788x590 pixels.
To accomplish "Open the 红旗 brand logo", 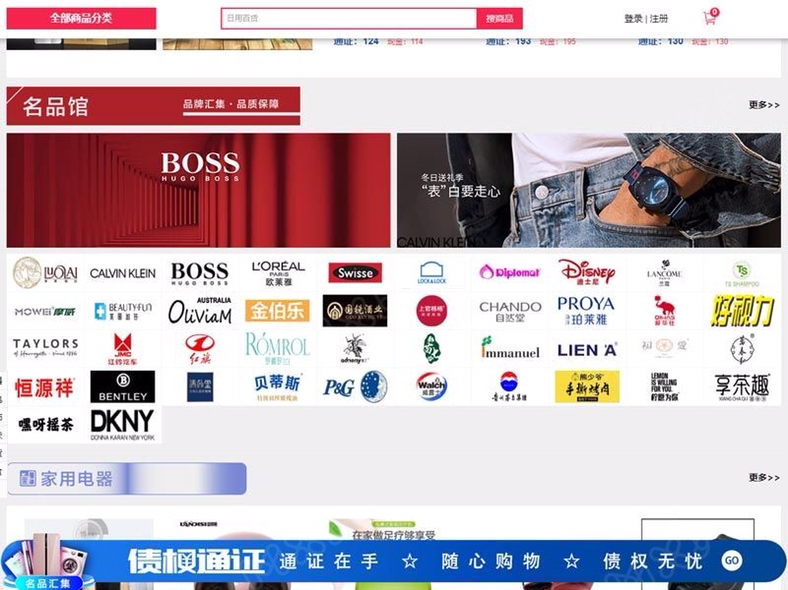I will pos(200,349).
